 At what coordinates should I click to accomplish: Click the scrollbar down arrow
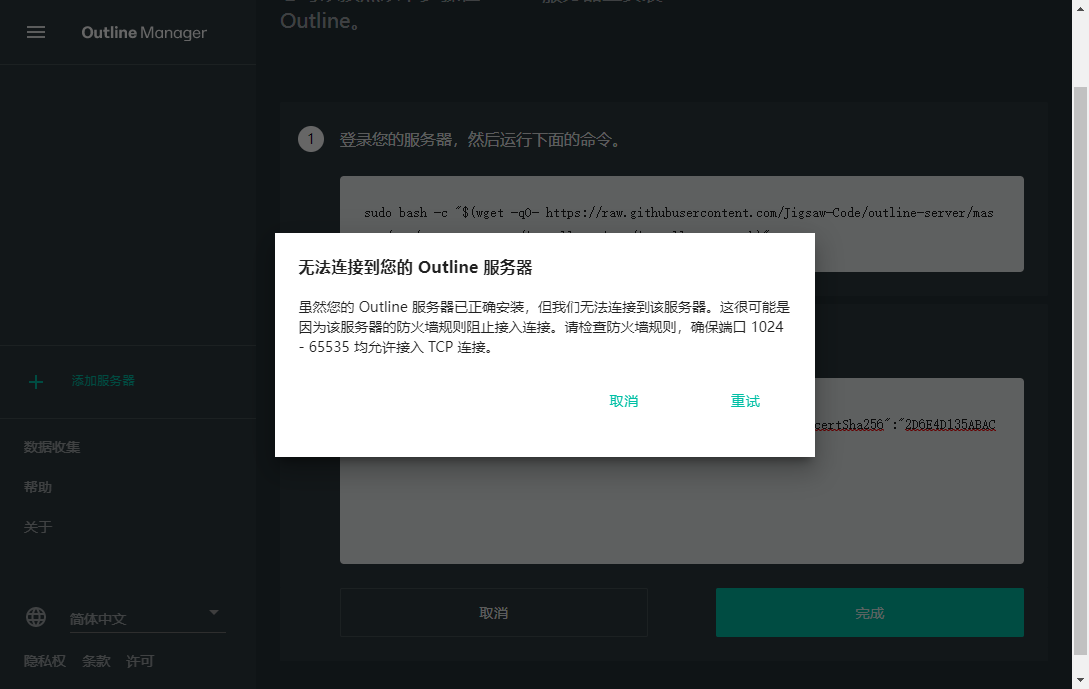pyautogui.click(x=1080, y=679)
